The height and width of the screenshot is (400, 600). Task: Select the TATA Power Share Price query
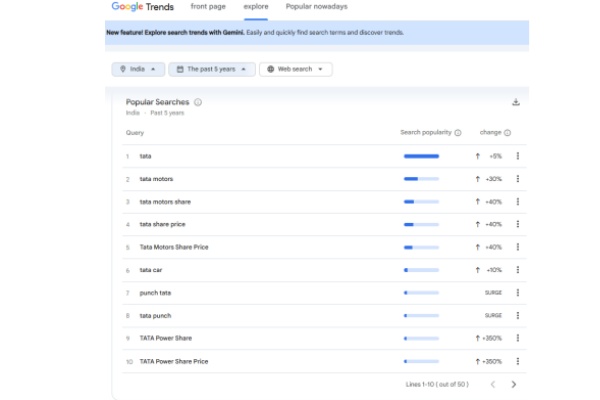click(x=174, y=361)
